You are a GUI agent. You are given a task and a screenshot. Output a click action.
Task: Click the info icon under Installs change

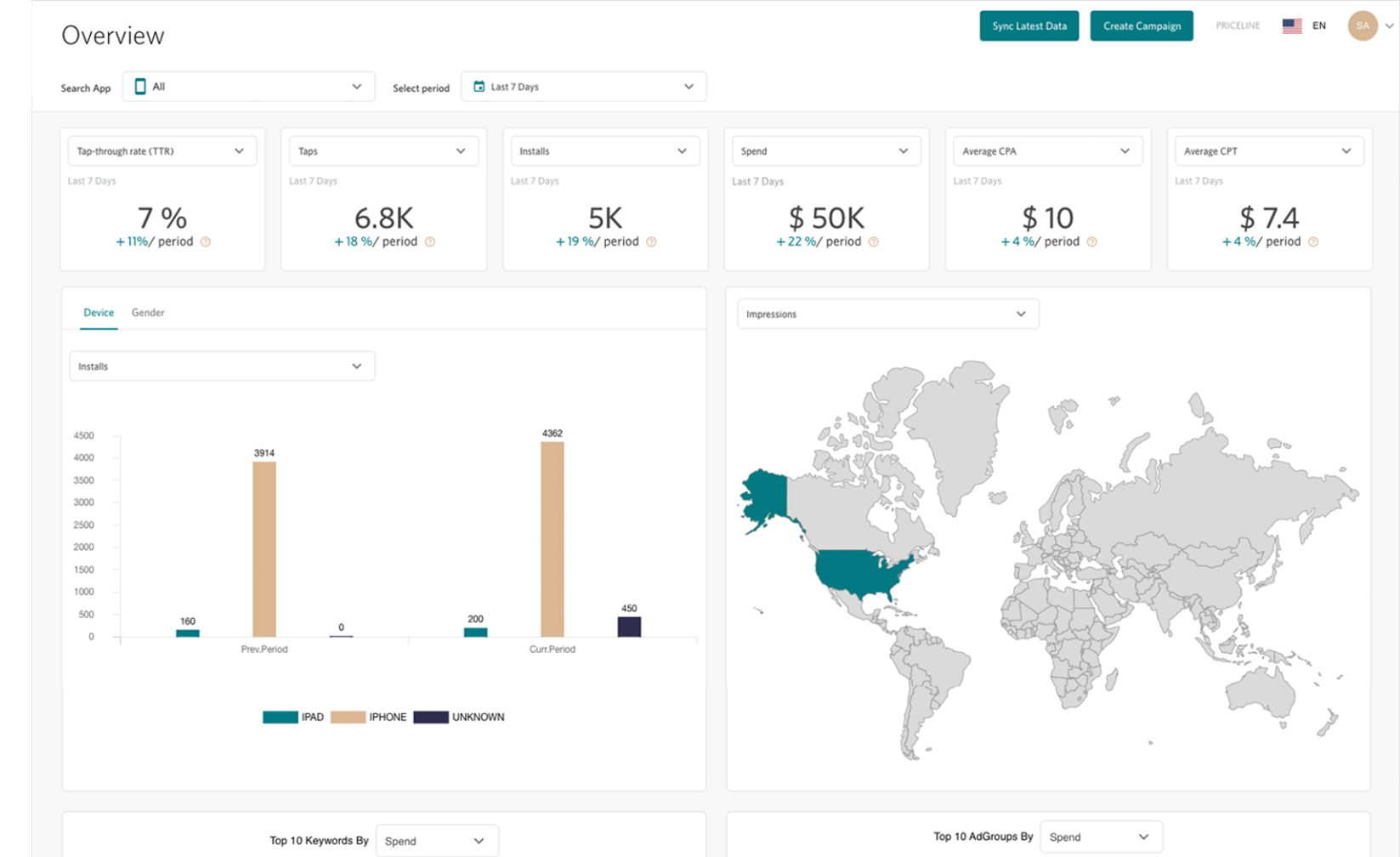(651, 242)
